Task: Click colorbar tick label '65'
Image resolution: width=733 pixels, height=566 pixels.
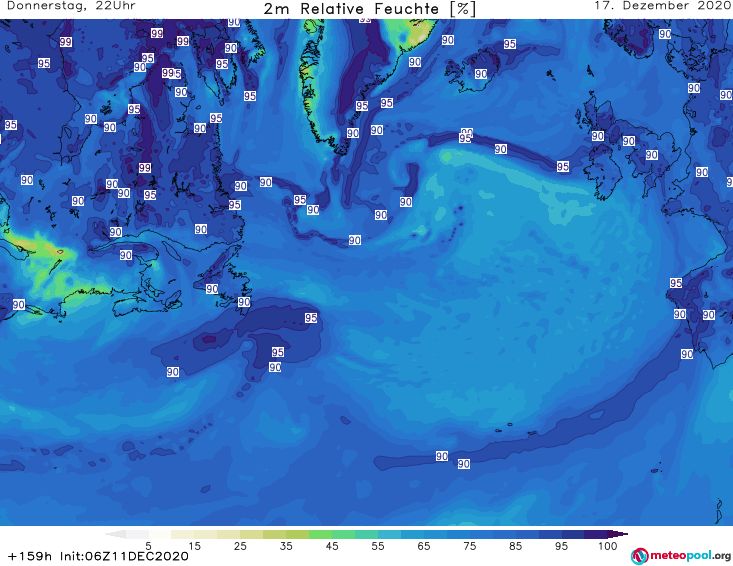Action: 424,546
